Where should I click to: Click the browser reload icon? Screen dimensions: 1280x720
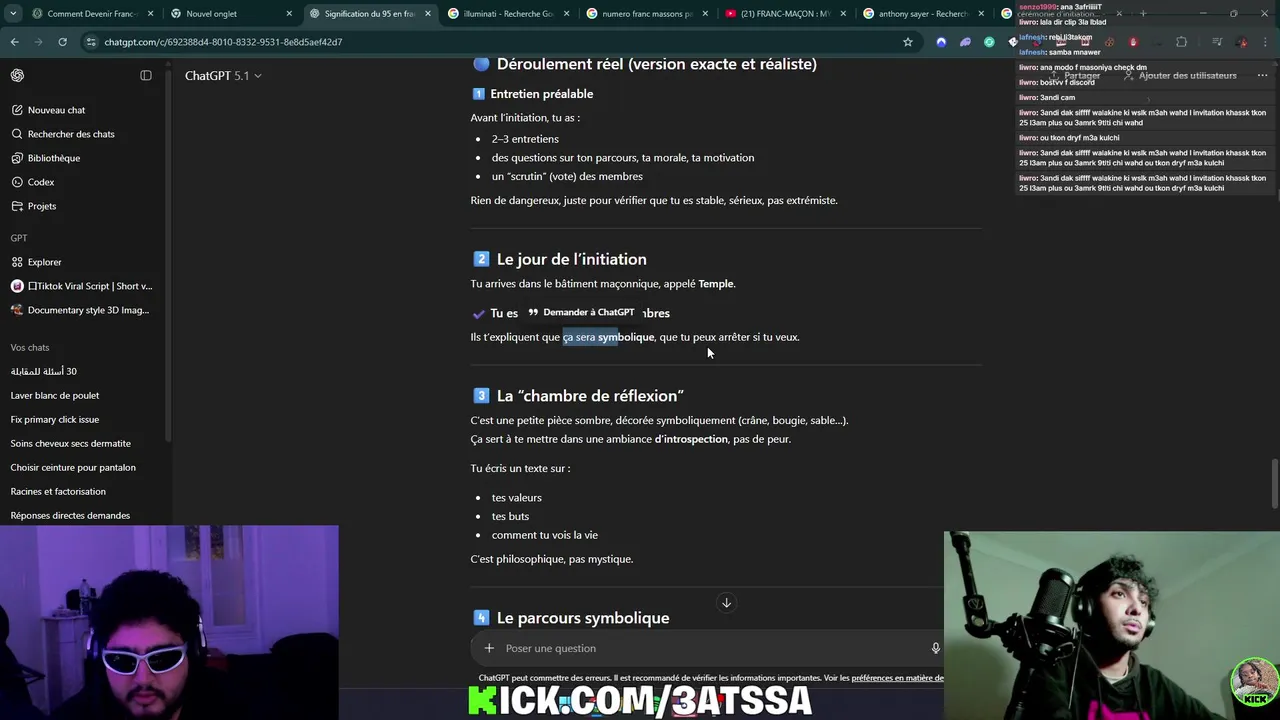pos(62,42)
